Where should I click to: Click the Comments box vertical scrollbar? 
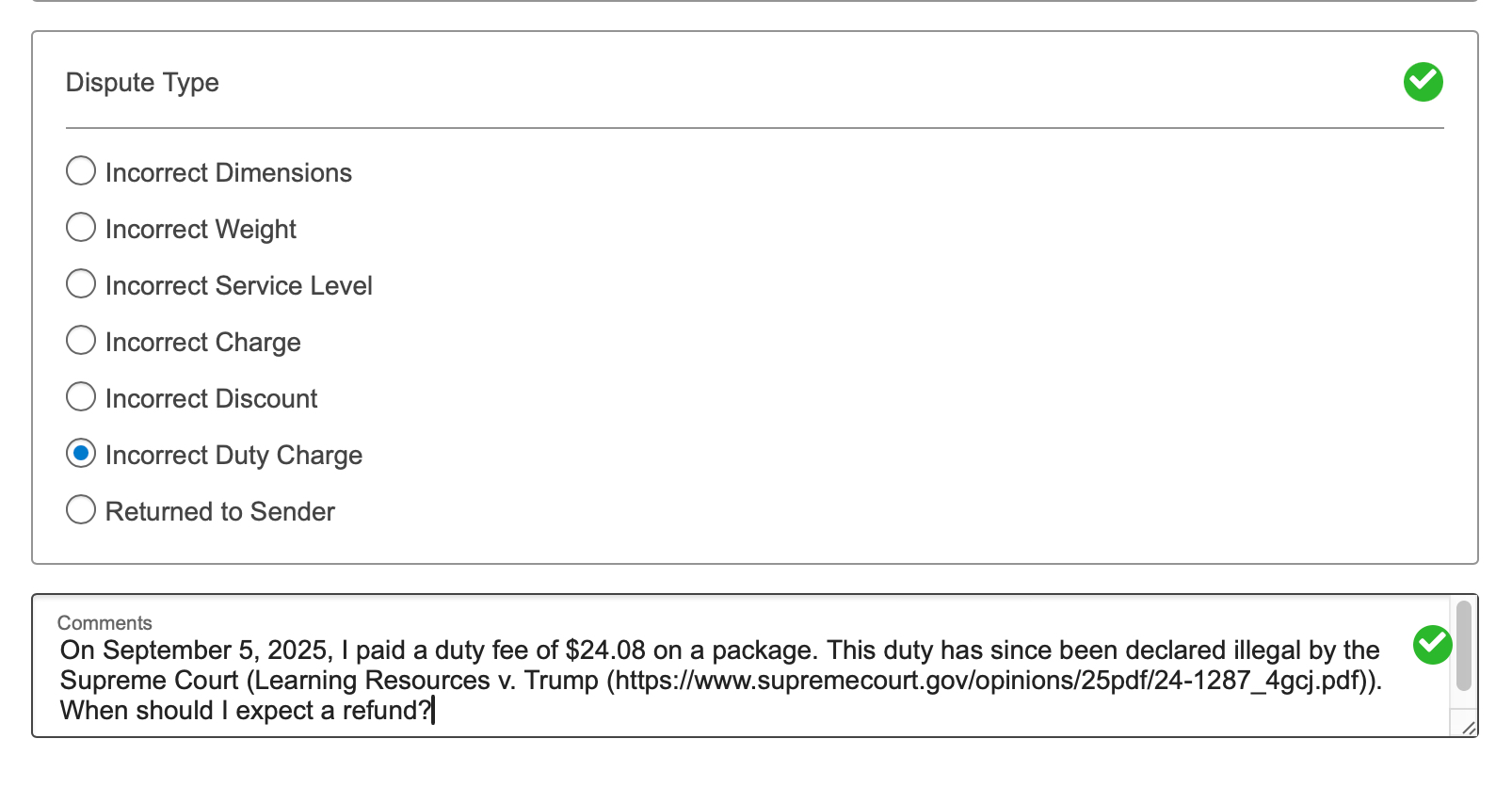(1463, 646)
